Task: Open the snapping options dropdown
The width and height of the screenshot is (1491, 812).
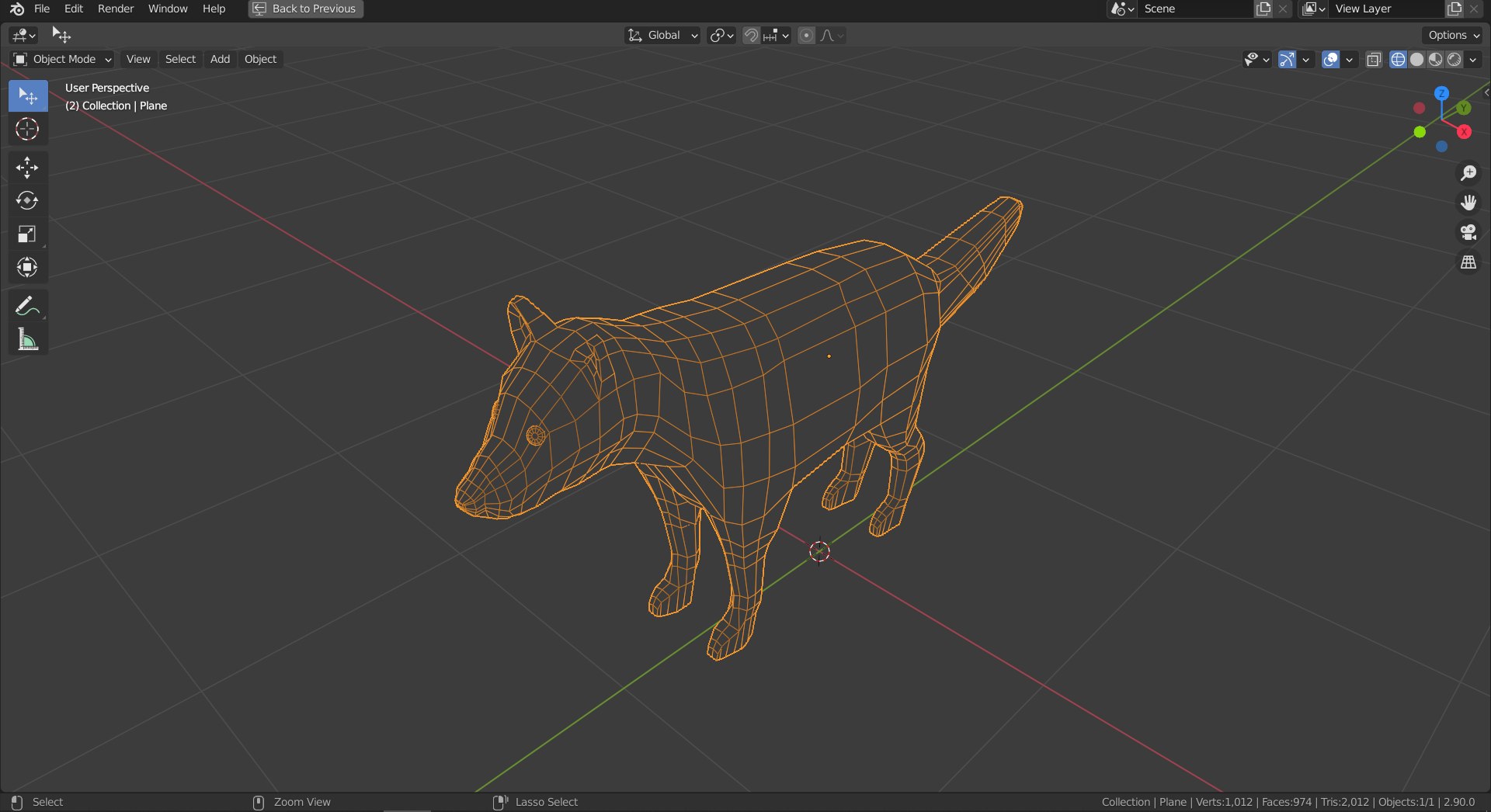Action: [x=776, y=35]
